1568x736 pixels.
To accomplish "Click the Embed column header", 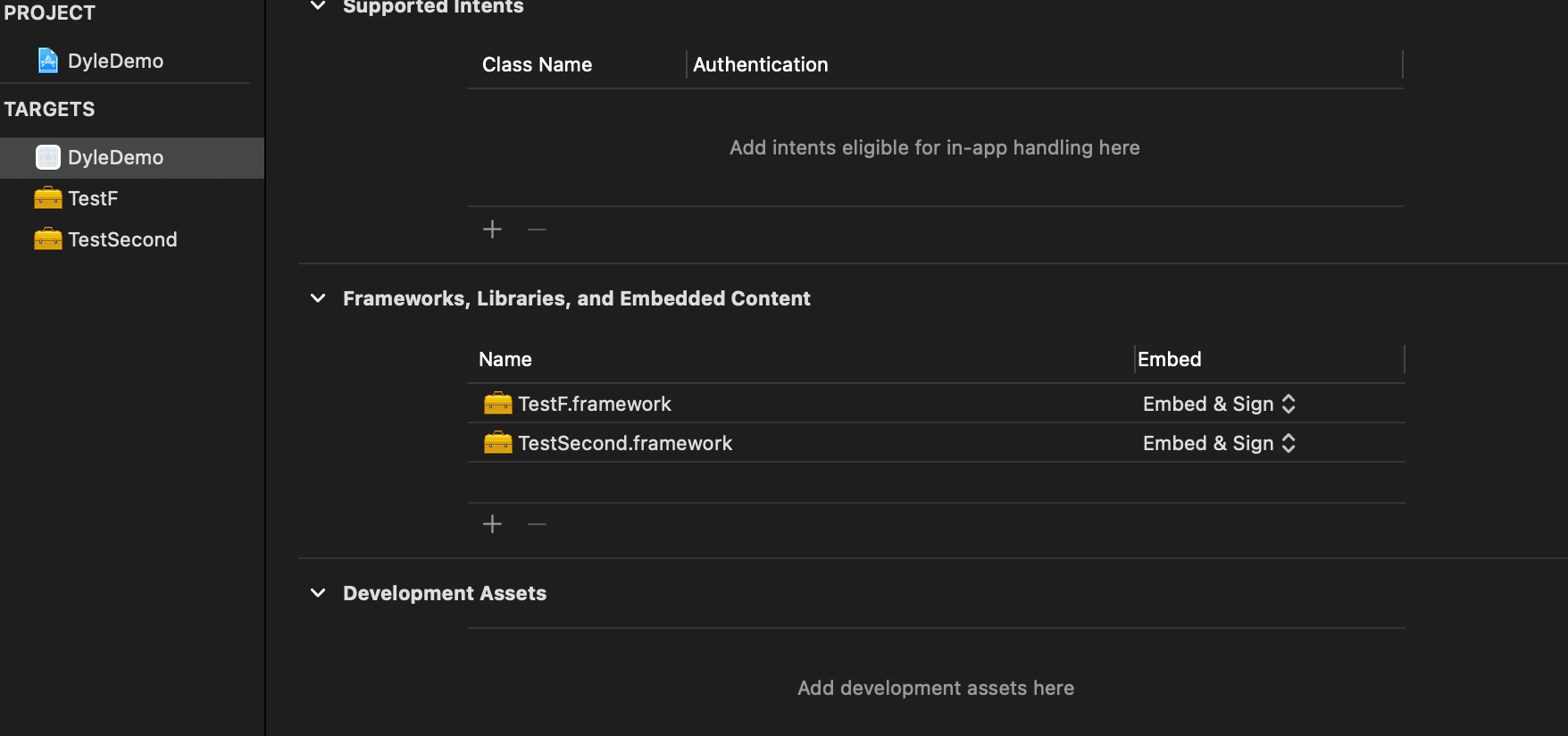I will (1170, 359).
